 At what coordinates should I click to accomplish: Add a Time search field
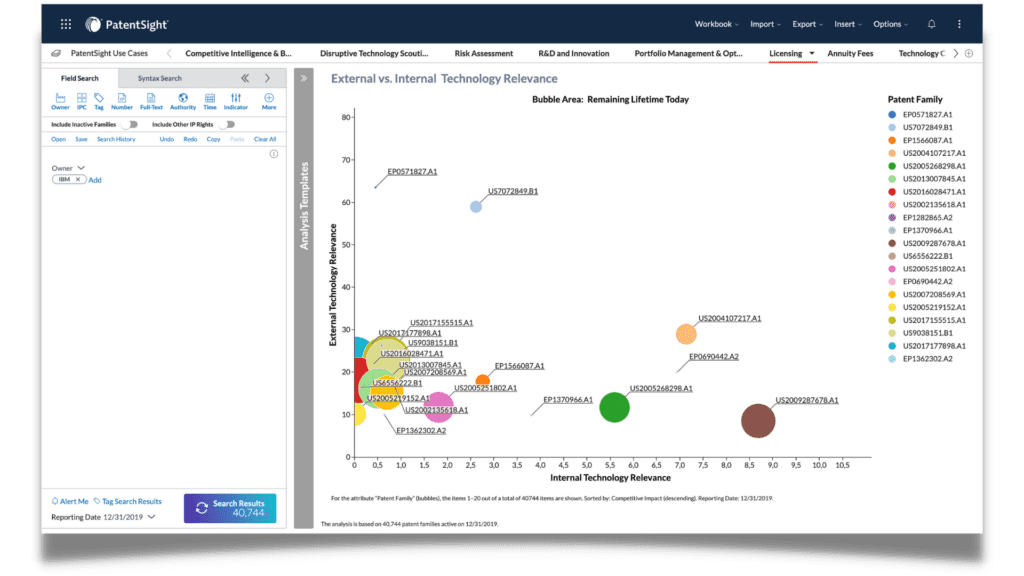[210, 101]
